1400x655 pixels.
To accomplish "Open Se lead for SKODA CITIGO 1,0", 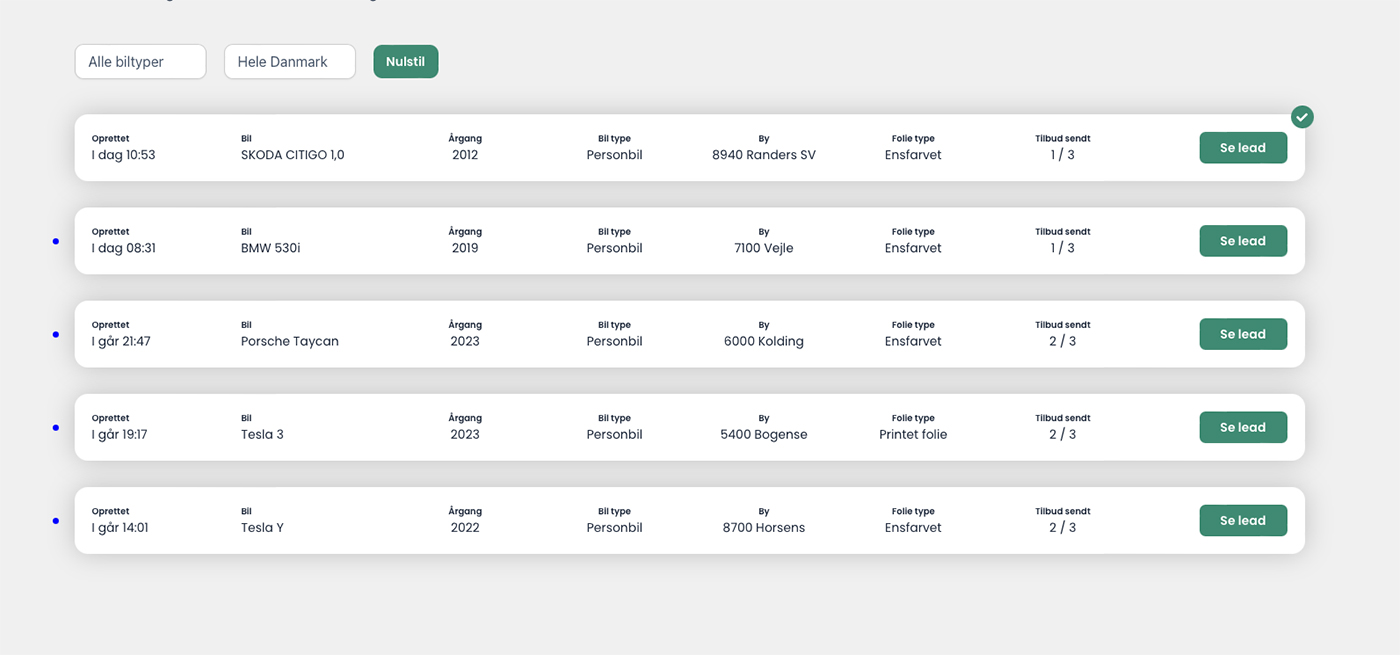I will 1242,148.
